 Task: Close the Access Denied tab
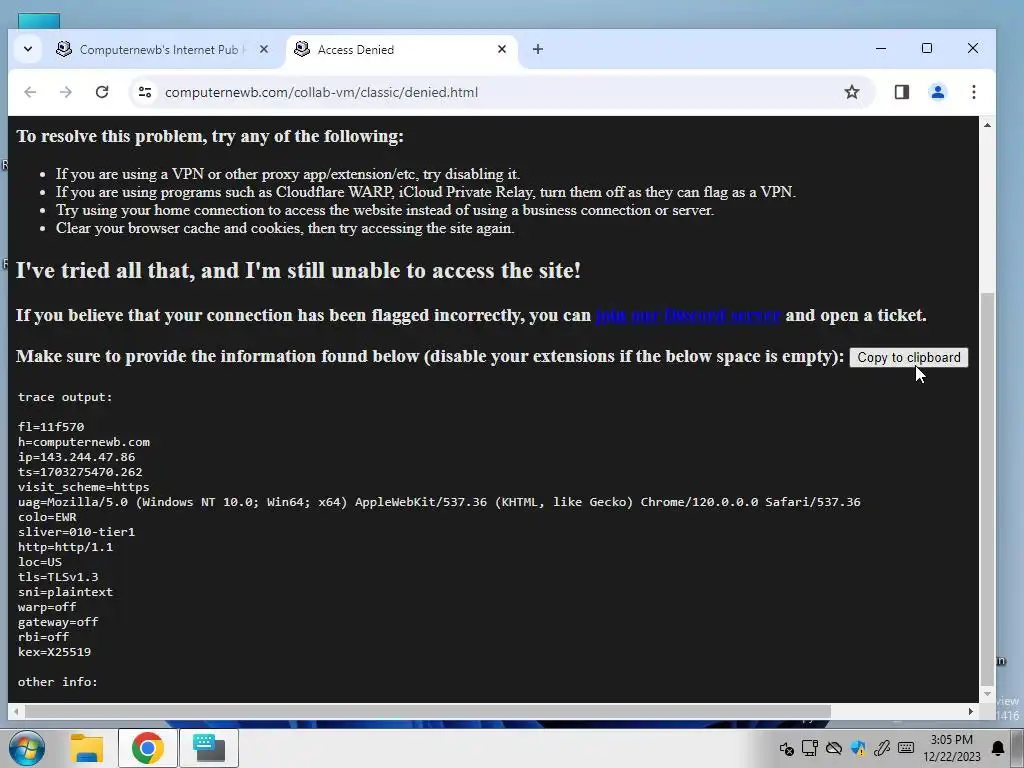pos(502,49)
